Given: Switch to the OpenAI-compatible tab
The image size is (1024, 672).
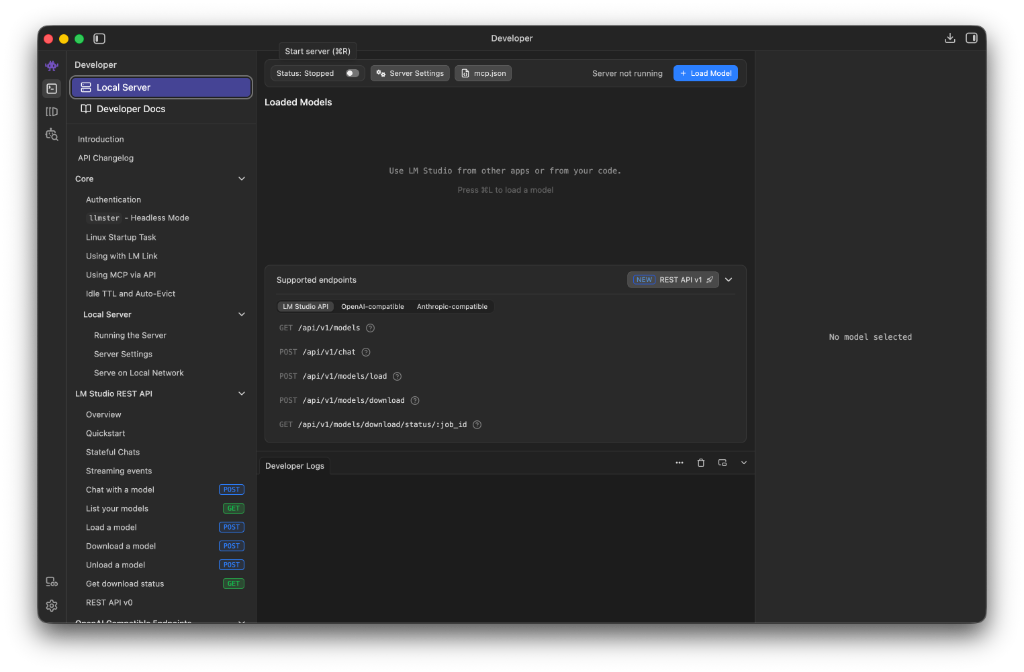Looking at the screenshot, I should pyautogui.click(x=372, y=306).
